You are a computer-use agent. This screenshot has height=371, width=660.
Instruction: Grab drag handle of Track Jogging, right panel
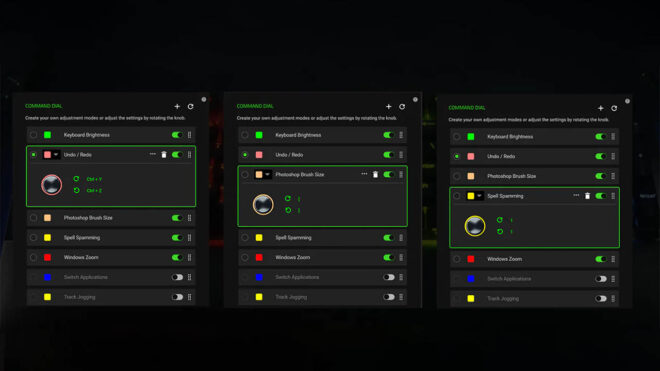click(613, 299)
